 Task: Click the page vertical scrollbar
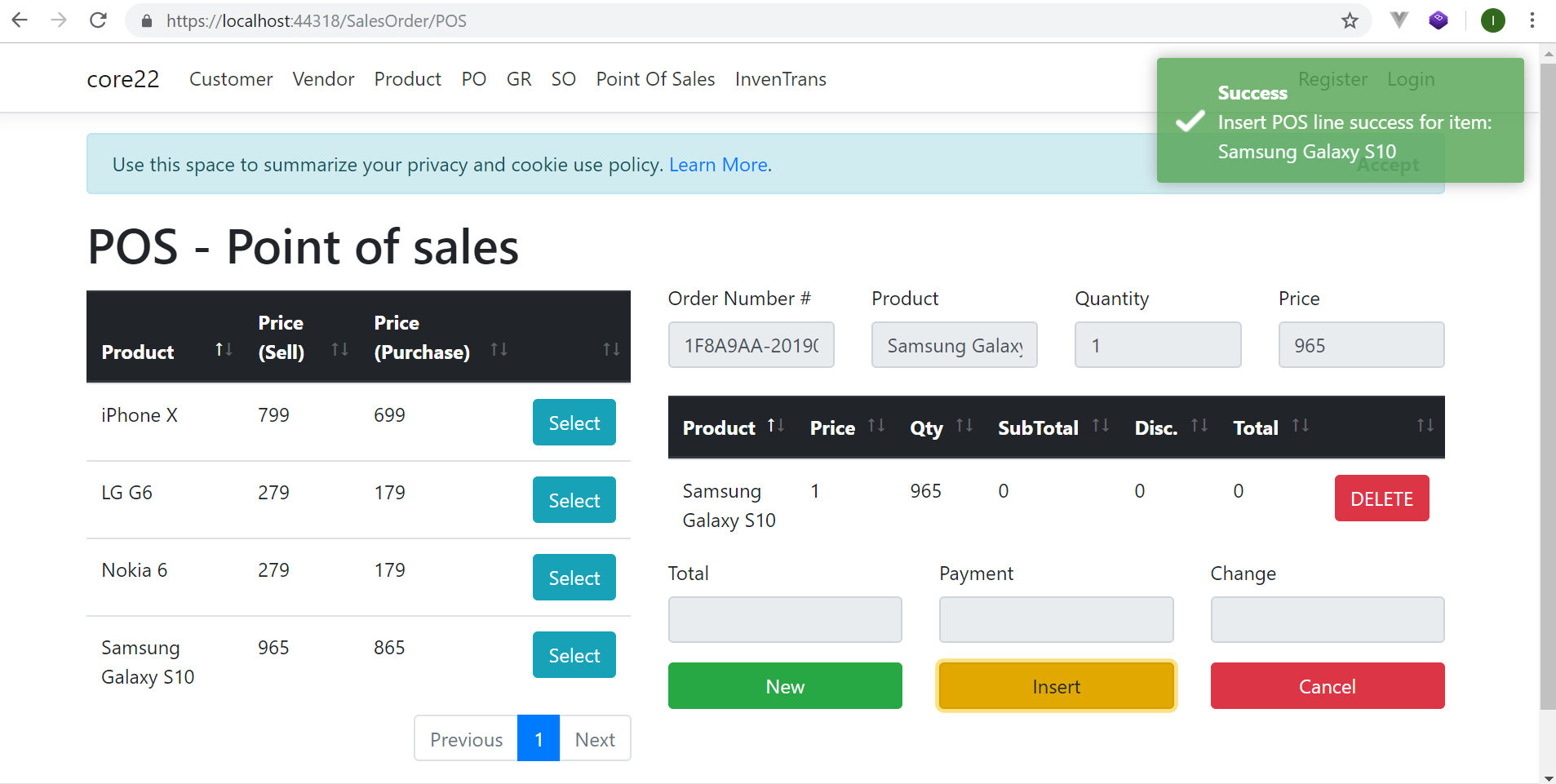(1547, 385)
